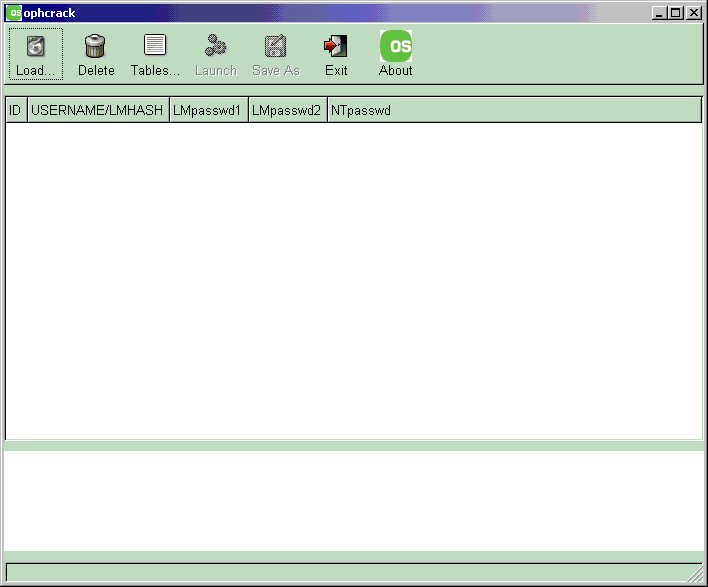Click the Save As floppy icon

[275, 46]
